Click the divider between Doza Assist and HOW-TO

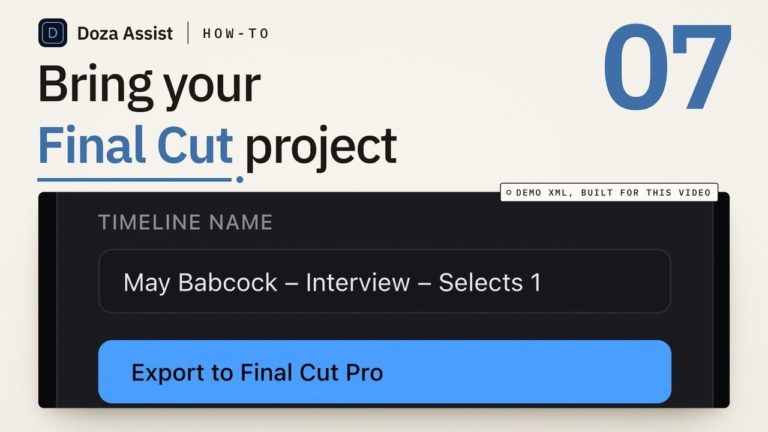tap(188, 33)
